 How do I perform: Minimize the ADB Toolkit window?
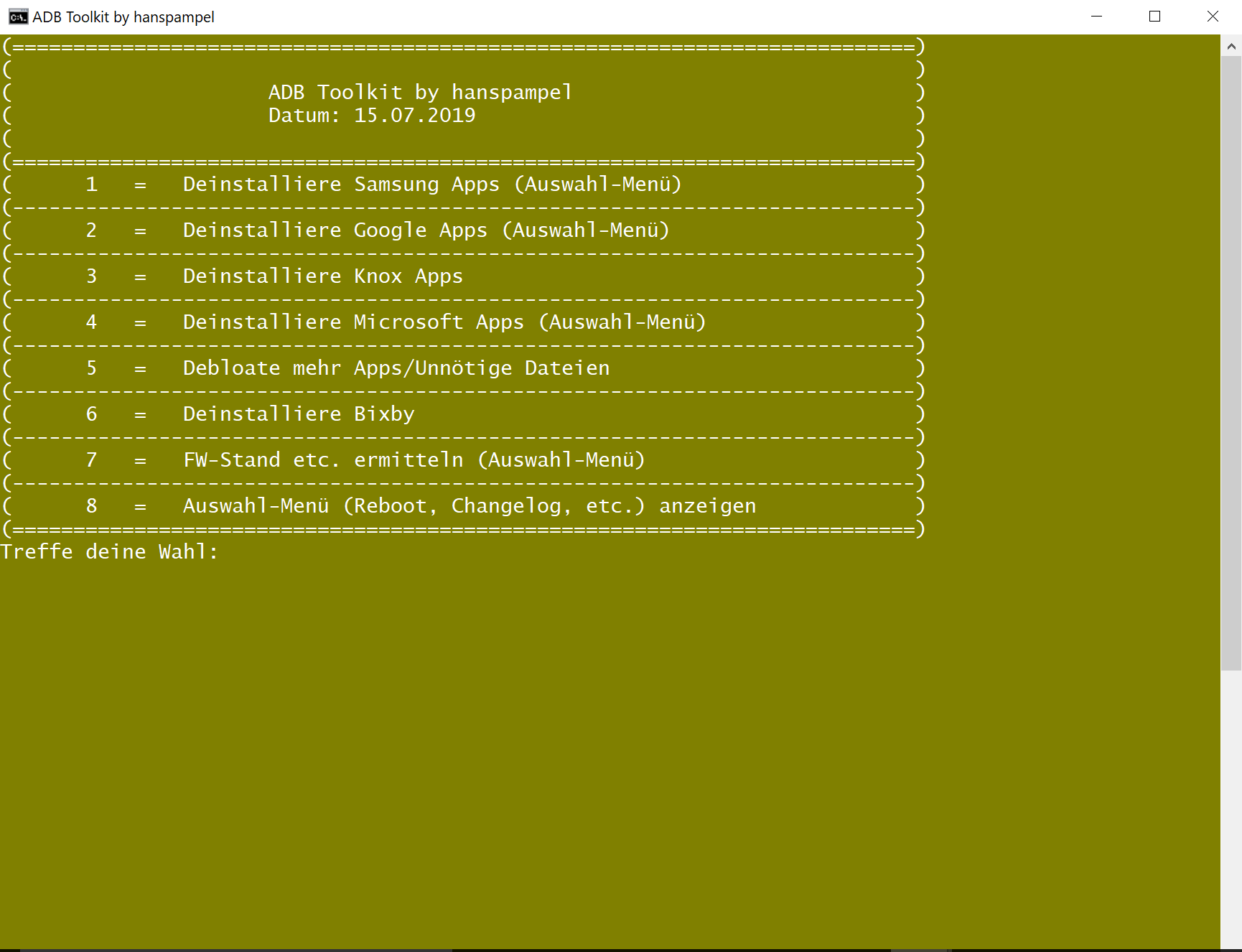tap(1096, 17)
